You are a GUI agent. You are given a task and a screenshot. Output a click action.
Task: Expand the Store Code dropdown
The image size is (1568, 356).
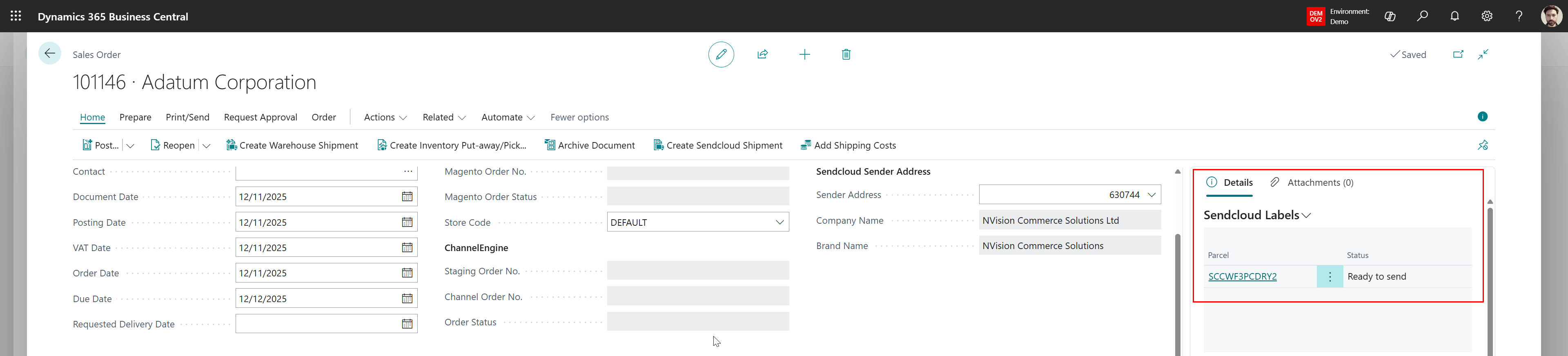coord(779,222)
